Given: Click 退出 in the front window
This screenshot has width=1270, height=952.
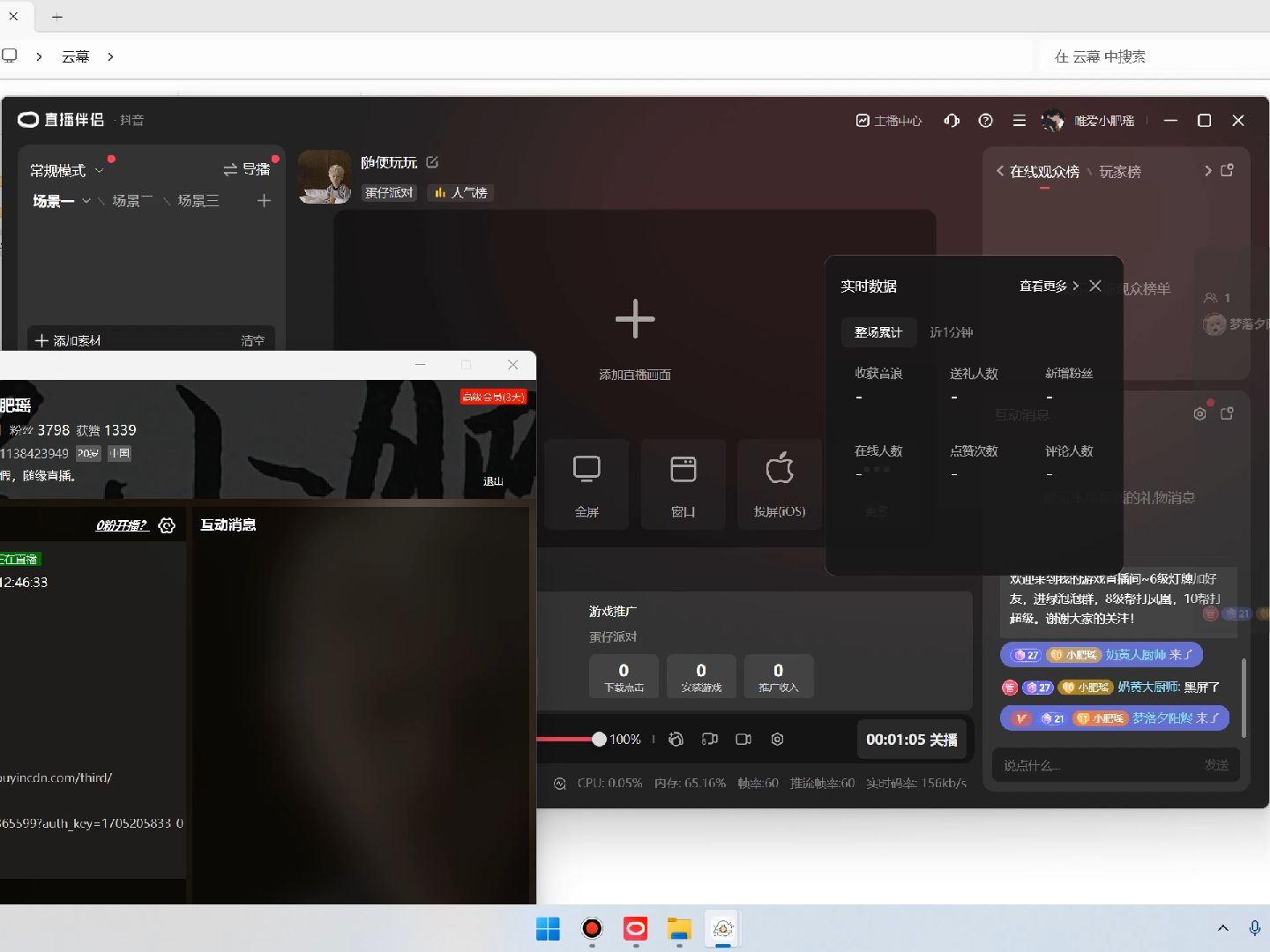Looking at the screenshot, I should (493, 481).
